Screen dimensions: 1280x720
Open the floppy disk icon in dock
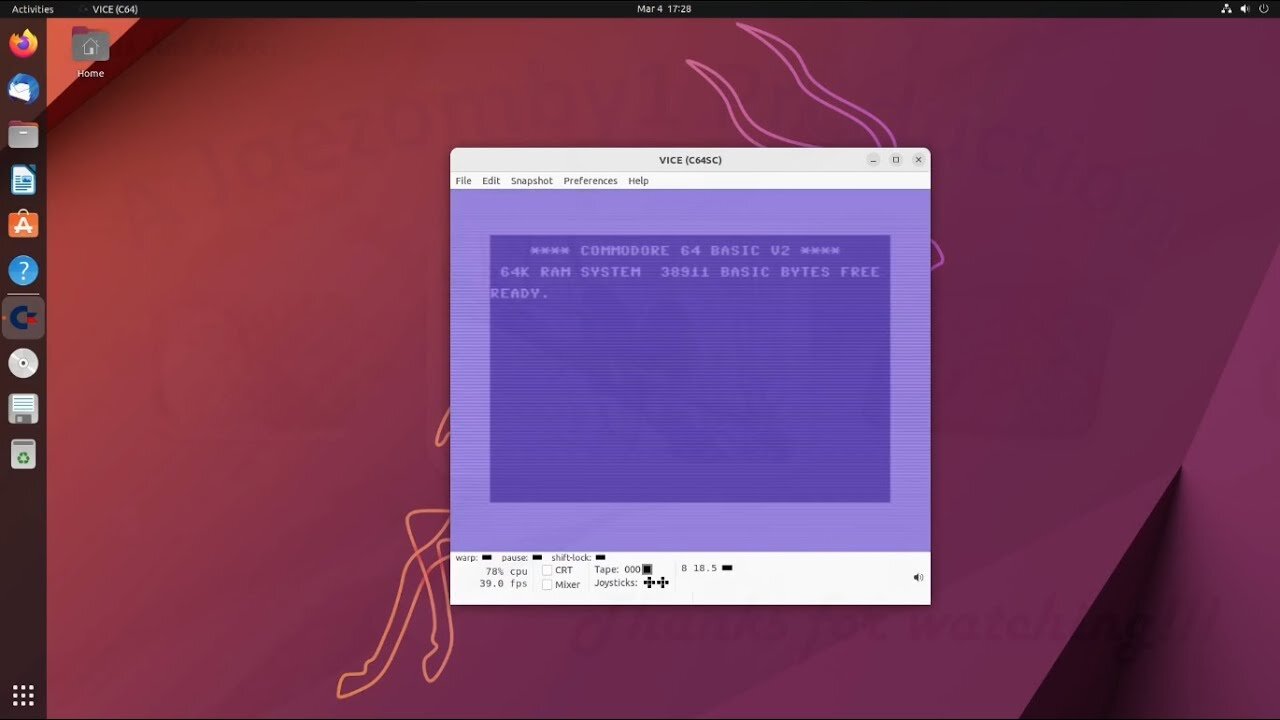23,409
